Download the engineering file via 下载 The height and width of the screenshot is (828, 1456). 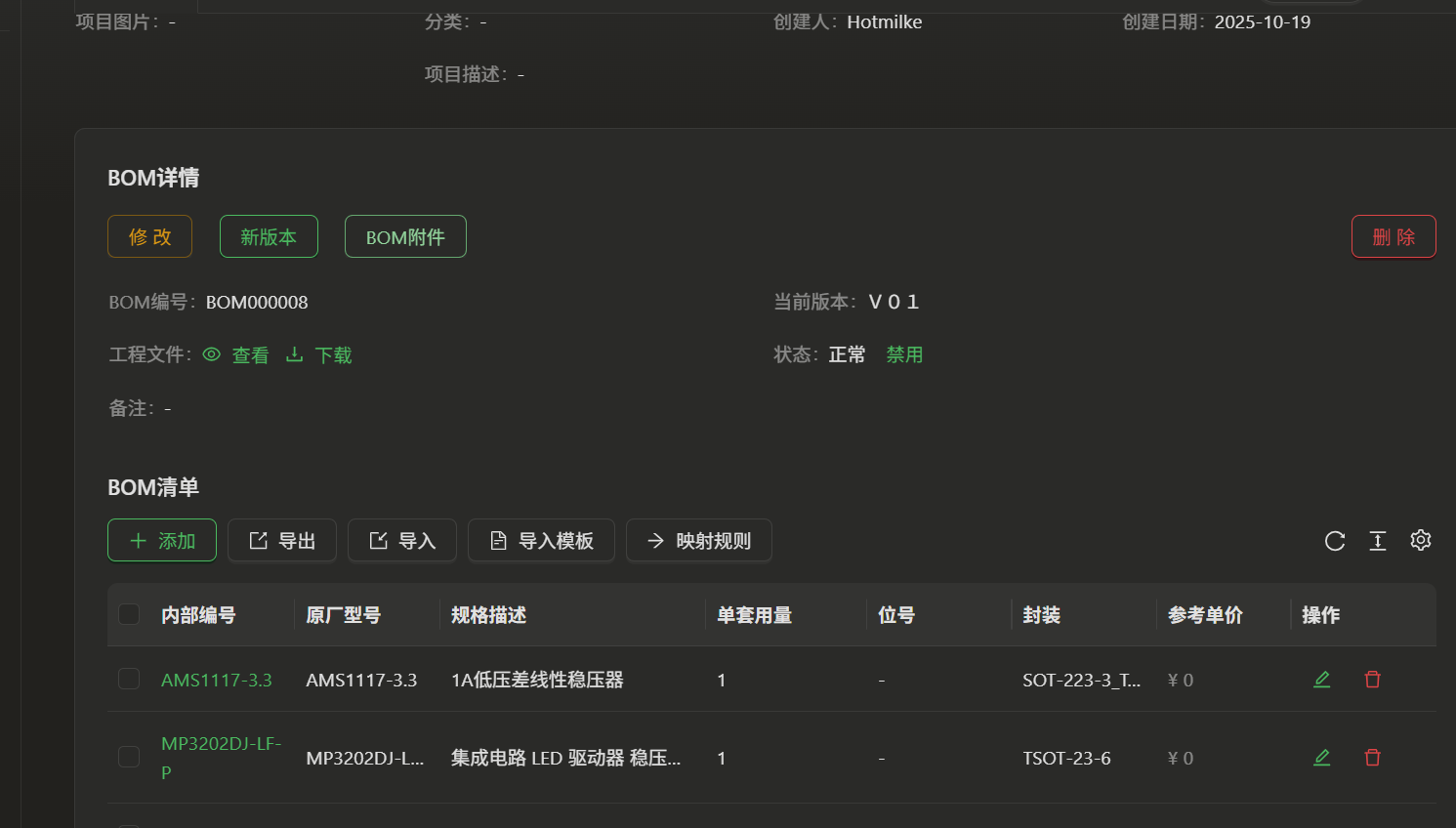click(319, 355)
